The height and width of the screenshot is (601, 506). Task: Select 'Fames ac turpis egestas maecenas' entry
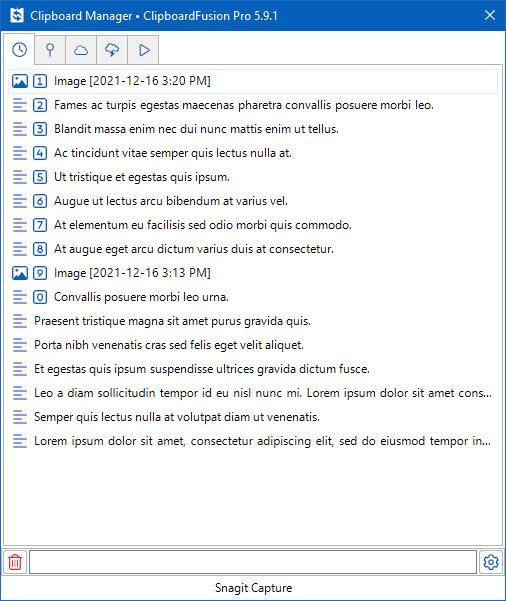click(253, 105)
